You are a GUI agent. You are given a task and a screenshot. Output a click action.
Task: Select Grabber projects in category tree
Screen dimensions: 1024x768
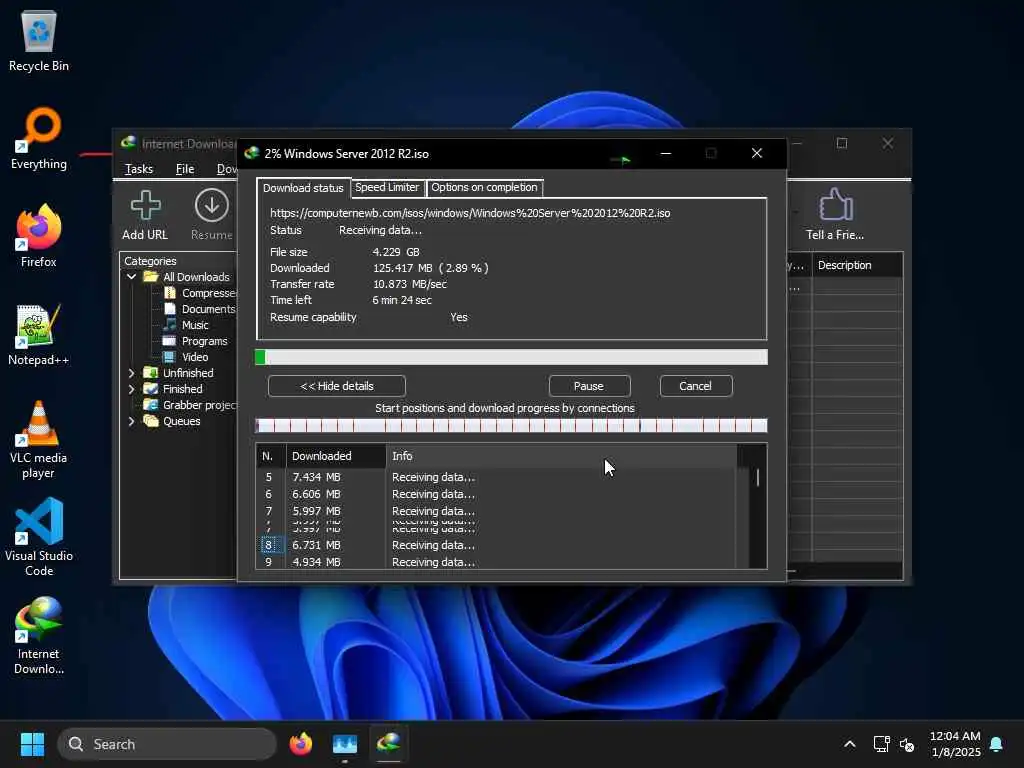pos(199,405)
